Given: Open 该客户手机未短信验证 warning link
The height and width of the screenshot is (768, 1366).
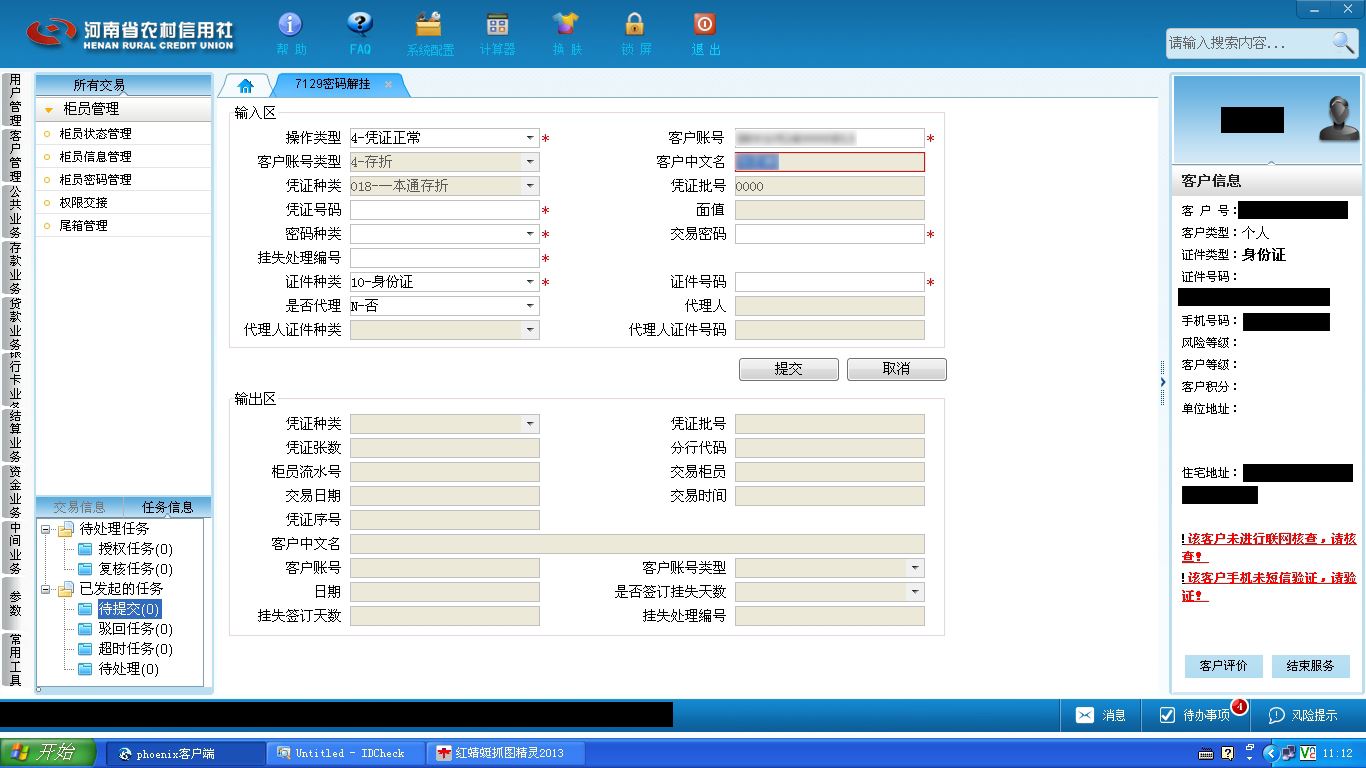Looking at the screenshot, I should tap(1268, 586).
